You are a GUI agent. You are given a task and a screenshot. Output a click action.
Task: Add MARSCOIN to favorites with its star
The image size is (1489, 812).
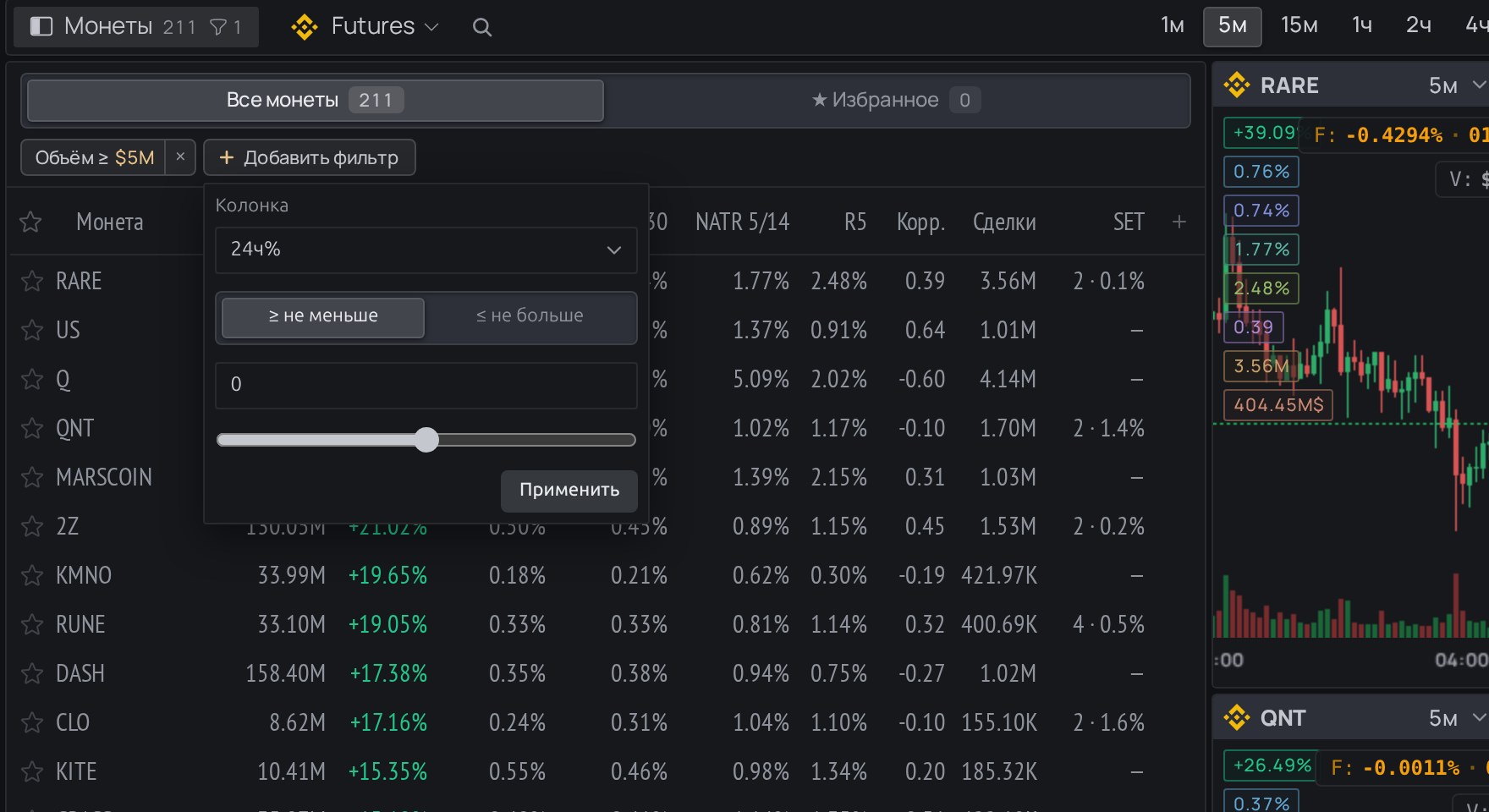[x=32, y=477]
